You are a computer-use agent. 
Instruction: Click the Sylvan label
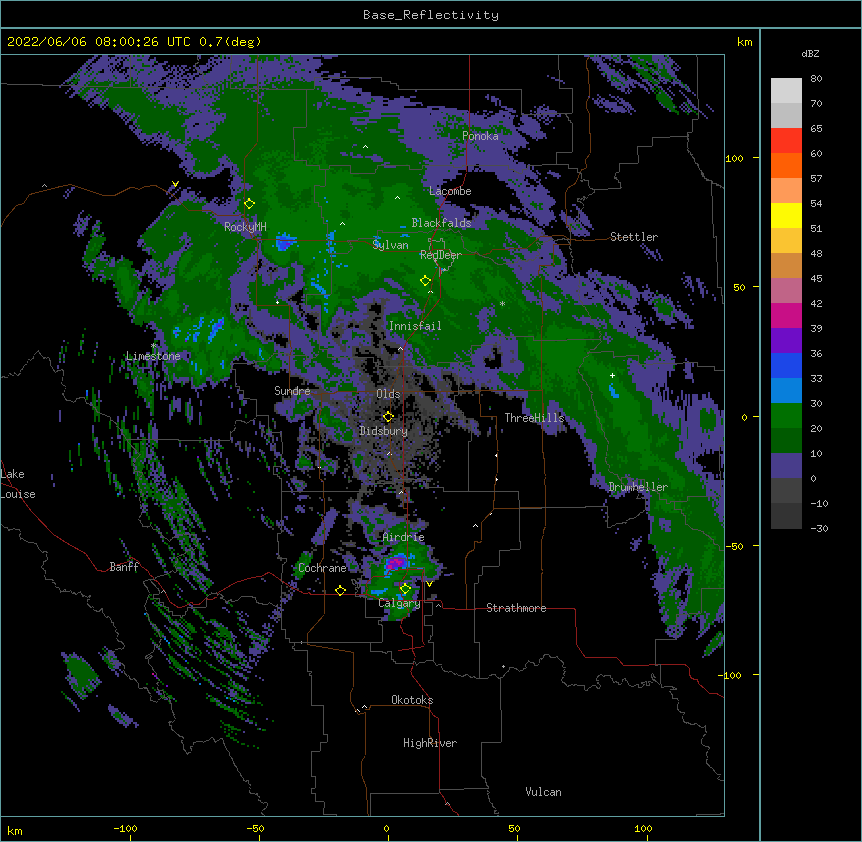(x=390, y=245)
